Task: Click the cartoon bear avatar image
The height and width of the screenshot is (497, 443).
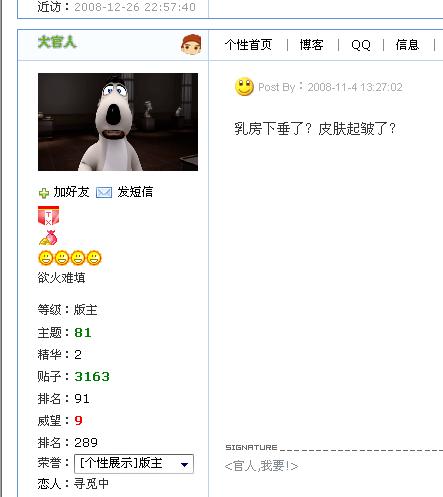Action: (x=118, y=122)
